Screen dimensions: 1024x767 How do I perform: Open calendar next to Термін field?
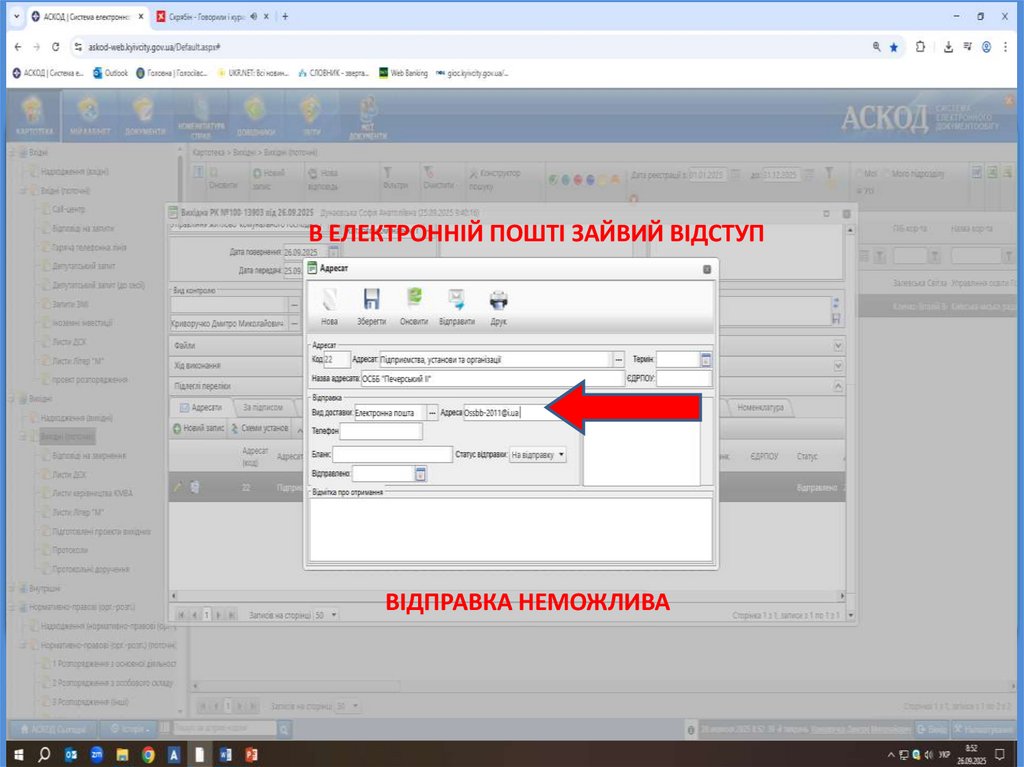point(706,359)
